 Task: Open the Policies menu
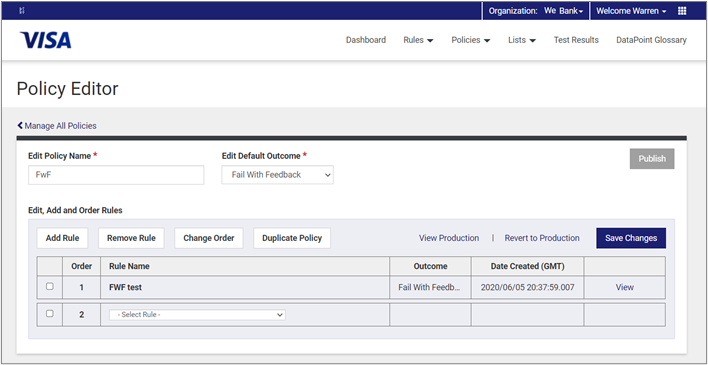(470, 40)
